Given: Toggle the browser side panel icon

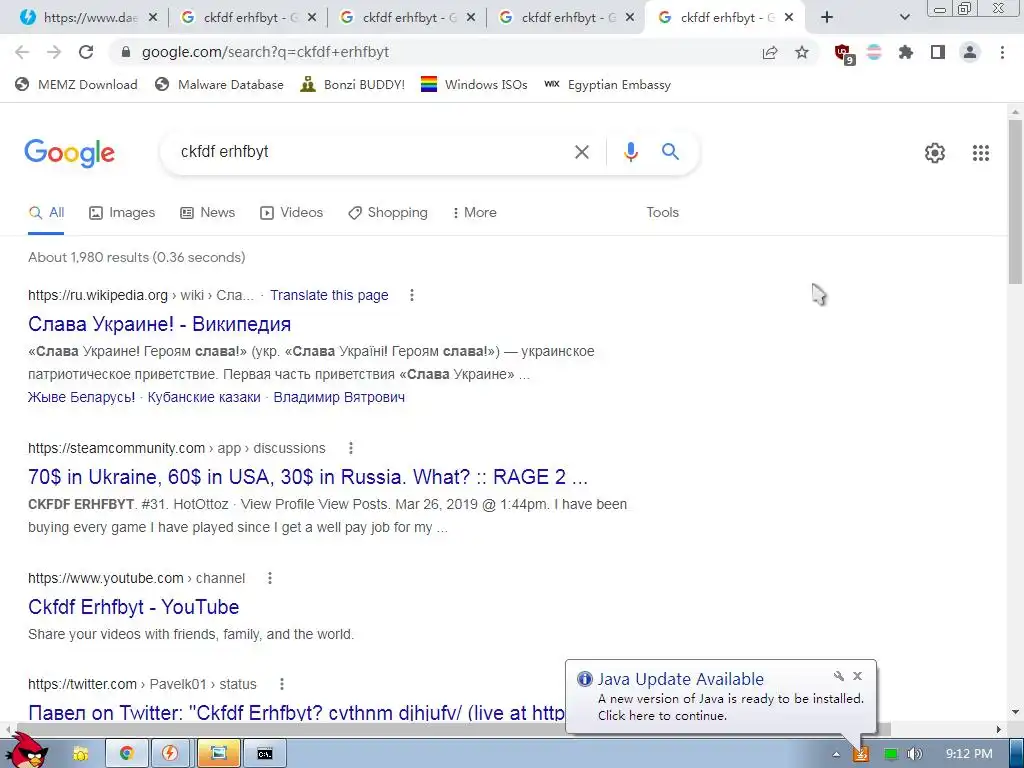Looking at the screenshot, I should point(938,52).
